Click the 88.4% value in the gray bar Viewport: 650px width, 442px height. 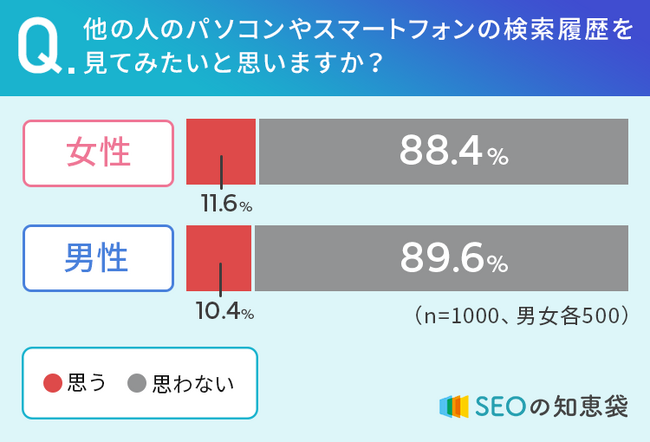(454, 152)
